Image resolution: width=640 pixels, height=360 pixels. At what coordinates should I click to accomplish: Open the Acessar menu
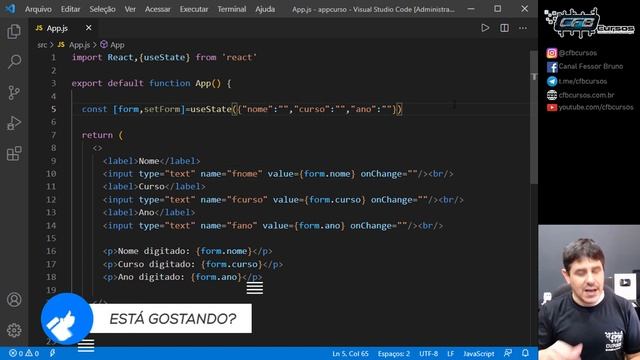[157, 9]
